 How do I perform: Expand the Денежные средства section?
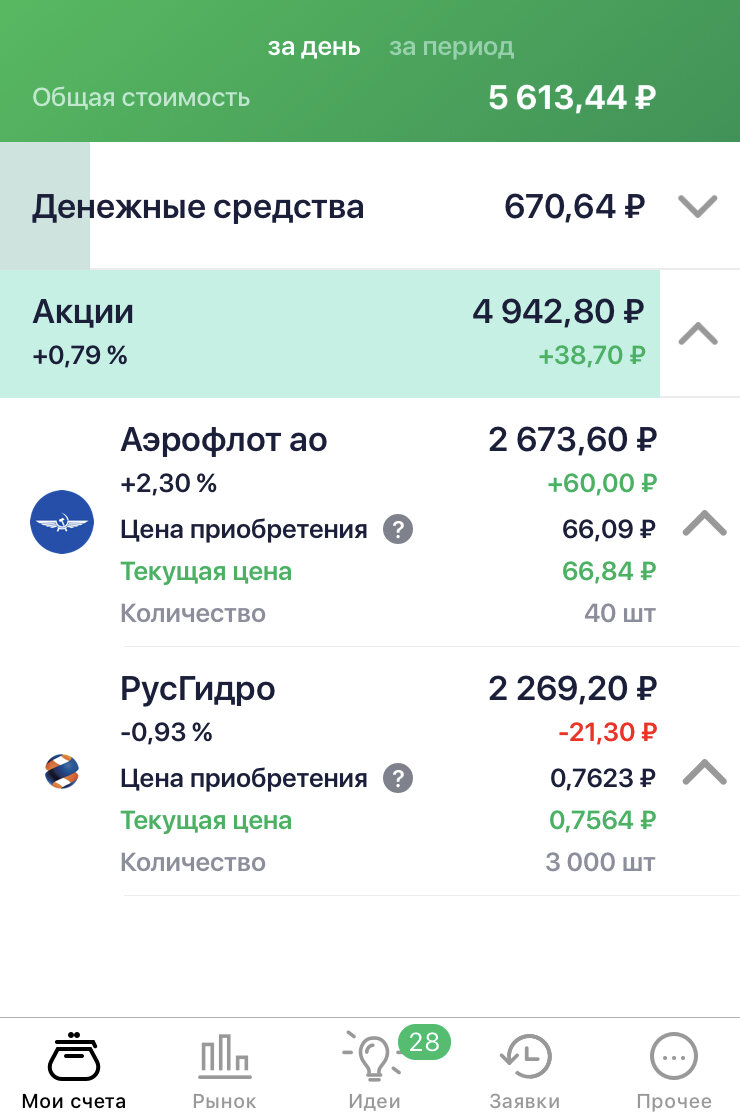tap(697, 207)
